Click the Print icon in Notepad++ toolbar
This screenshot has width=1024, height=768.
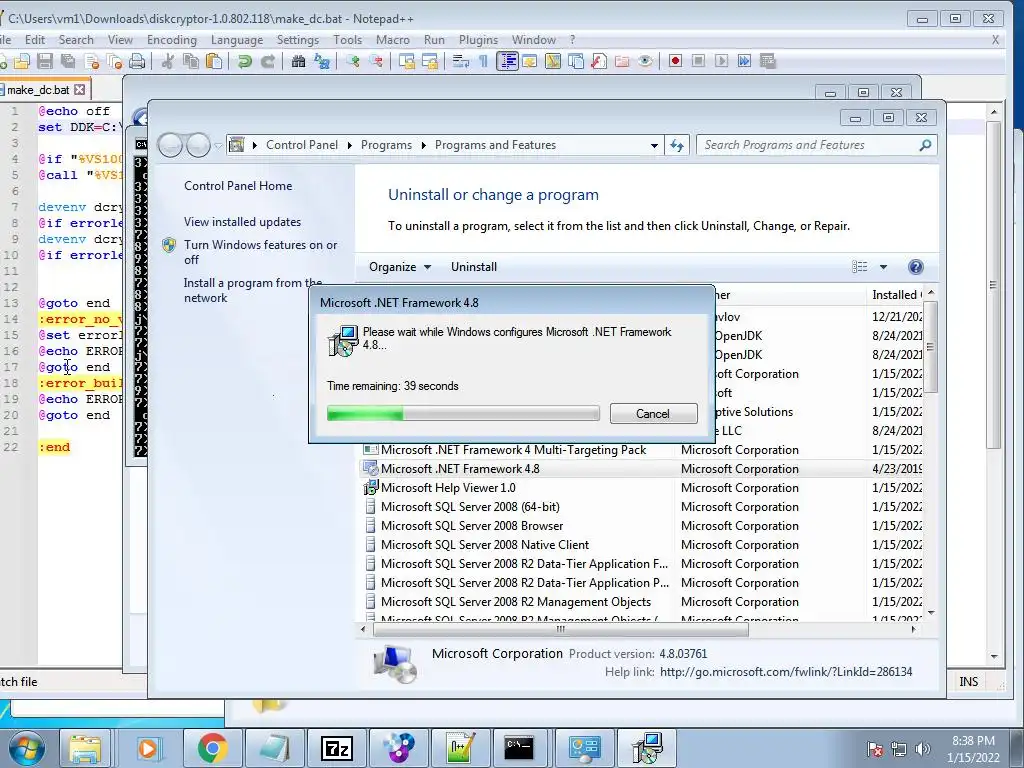click(137, 61)
